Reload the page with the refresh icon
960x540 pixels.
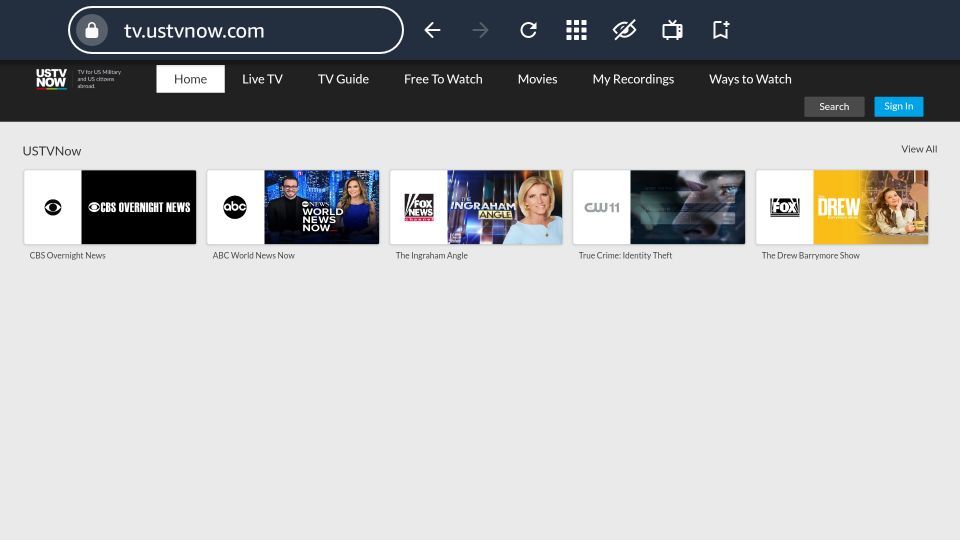[528, 30]
